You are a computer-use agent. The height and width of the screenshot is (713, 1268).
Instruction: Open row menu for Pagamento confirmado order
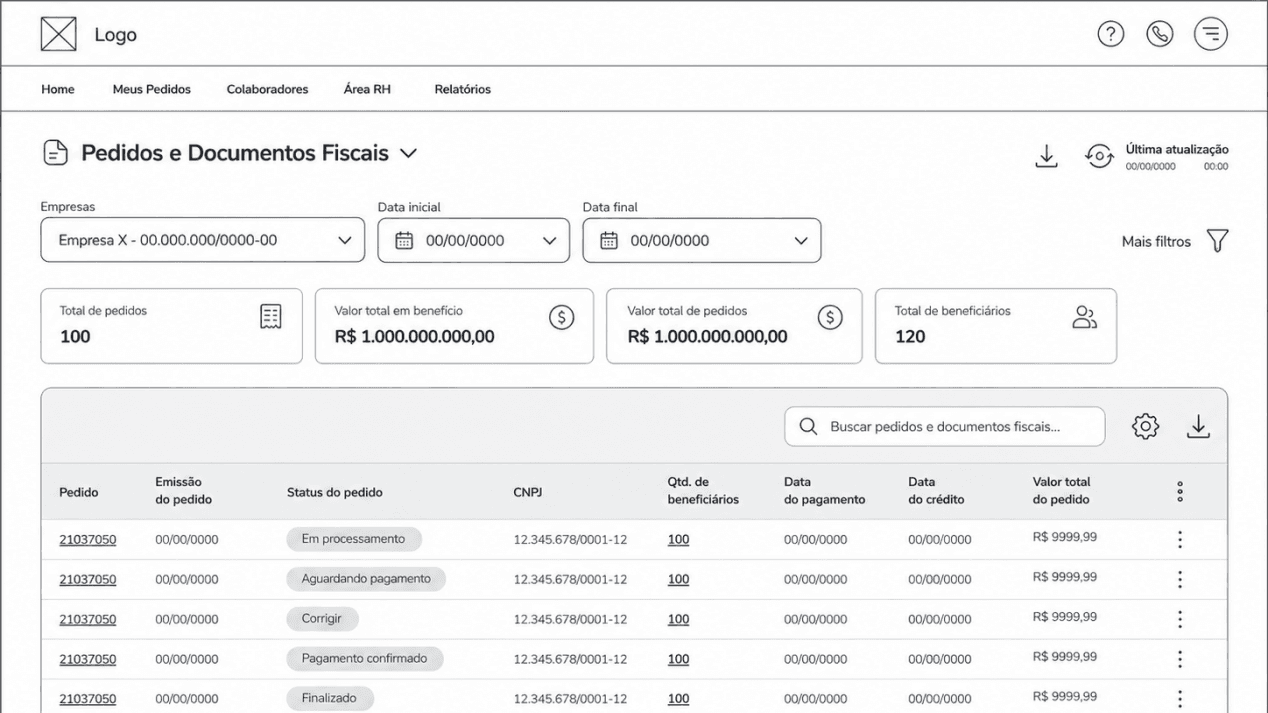1180,659
